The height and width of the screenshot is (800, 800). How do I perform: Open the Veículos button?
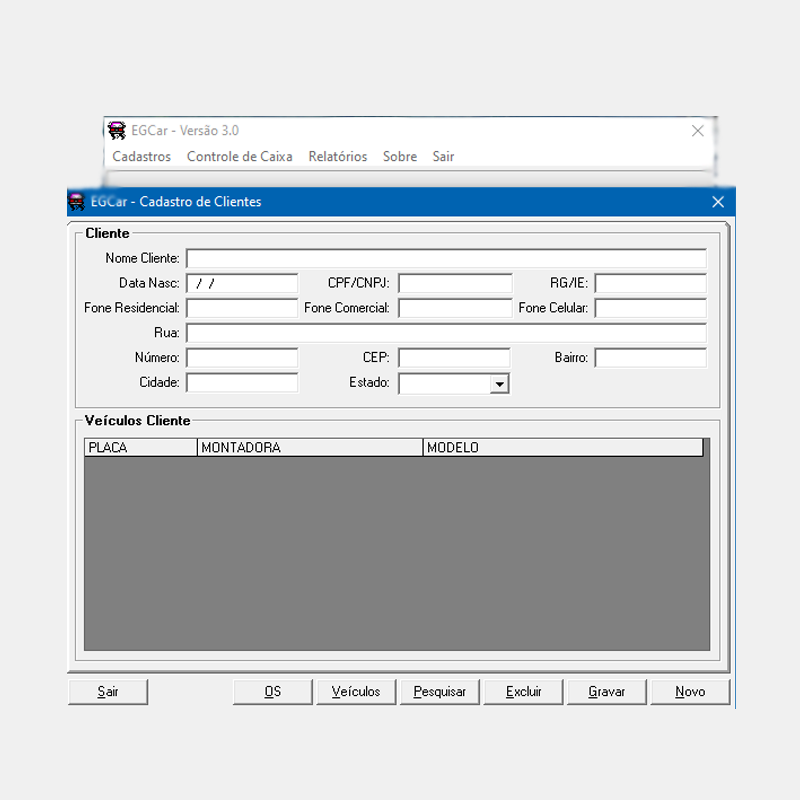[x=356, y=692]
